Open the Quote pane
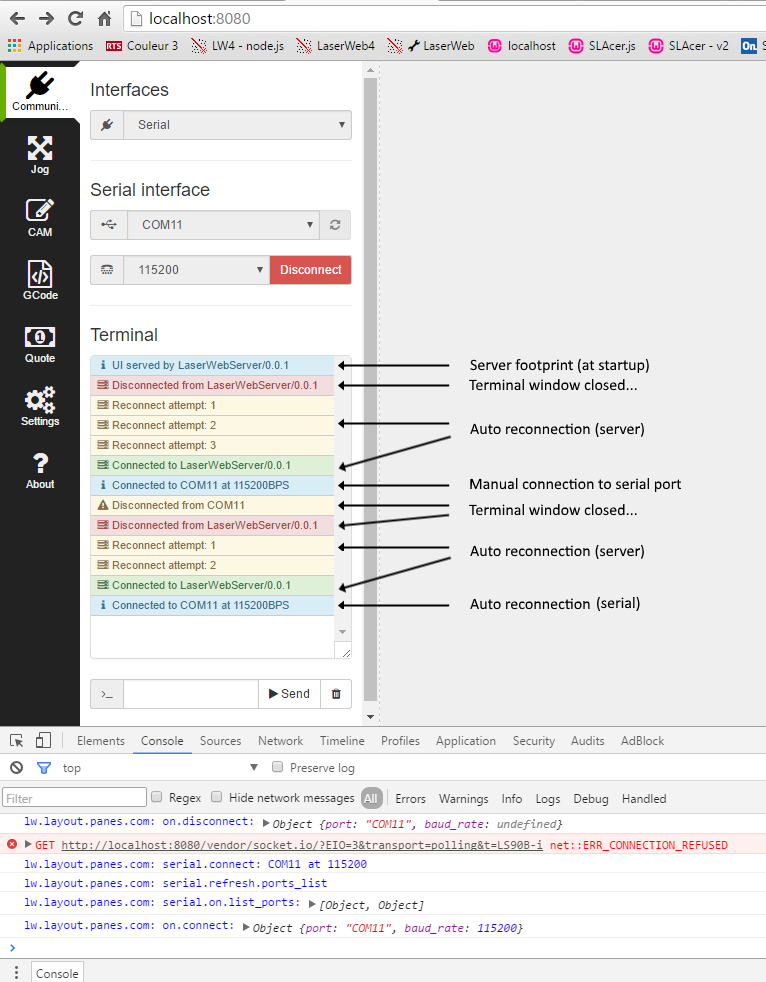The height and width of the screenshot is (982, 766). coord(40,344)
